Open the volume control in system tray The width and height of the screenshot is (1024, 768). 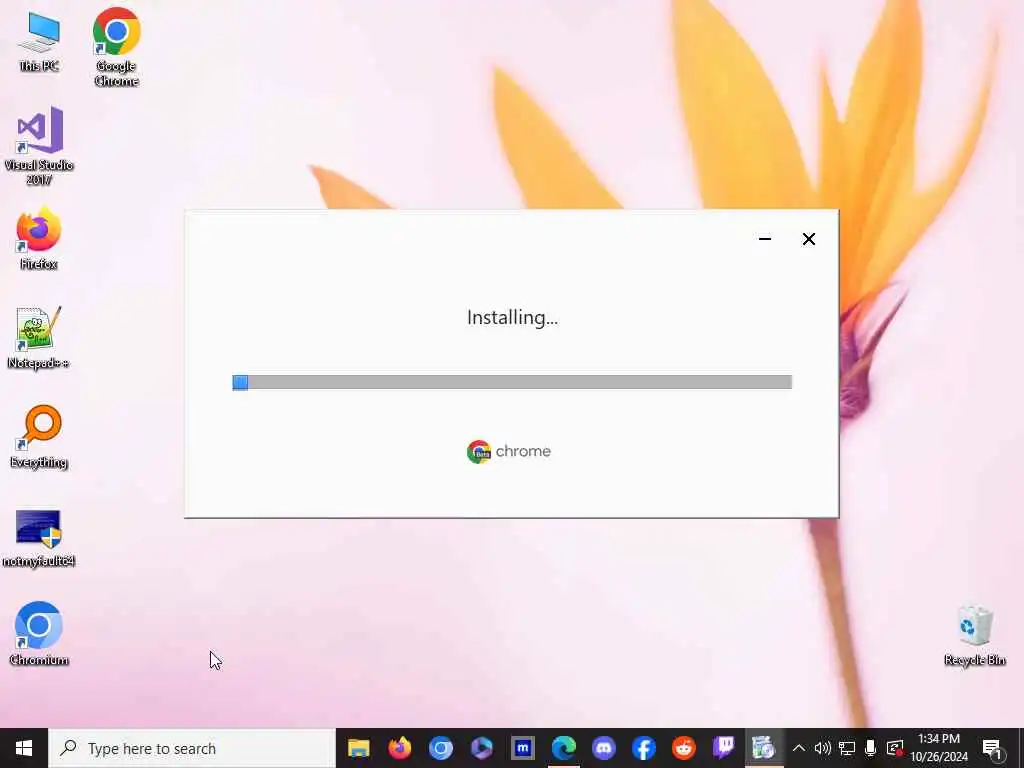tap(823, 748)
